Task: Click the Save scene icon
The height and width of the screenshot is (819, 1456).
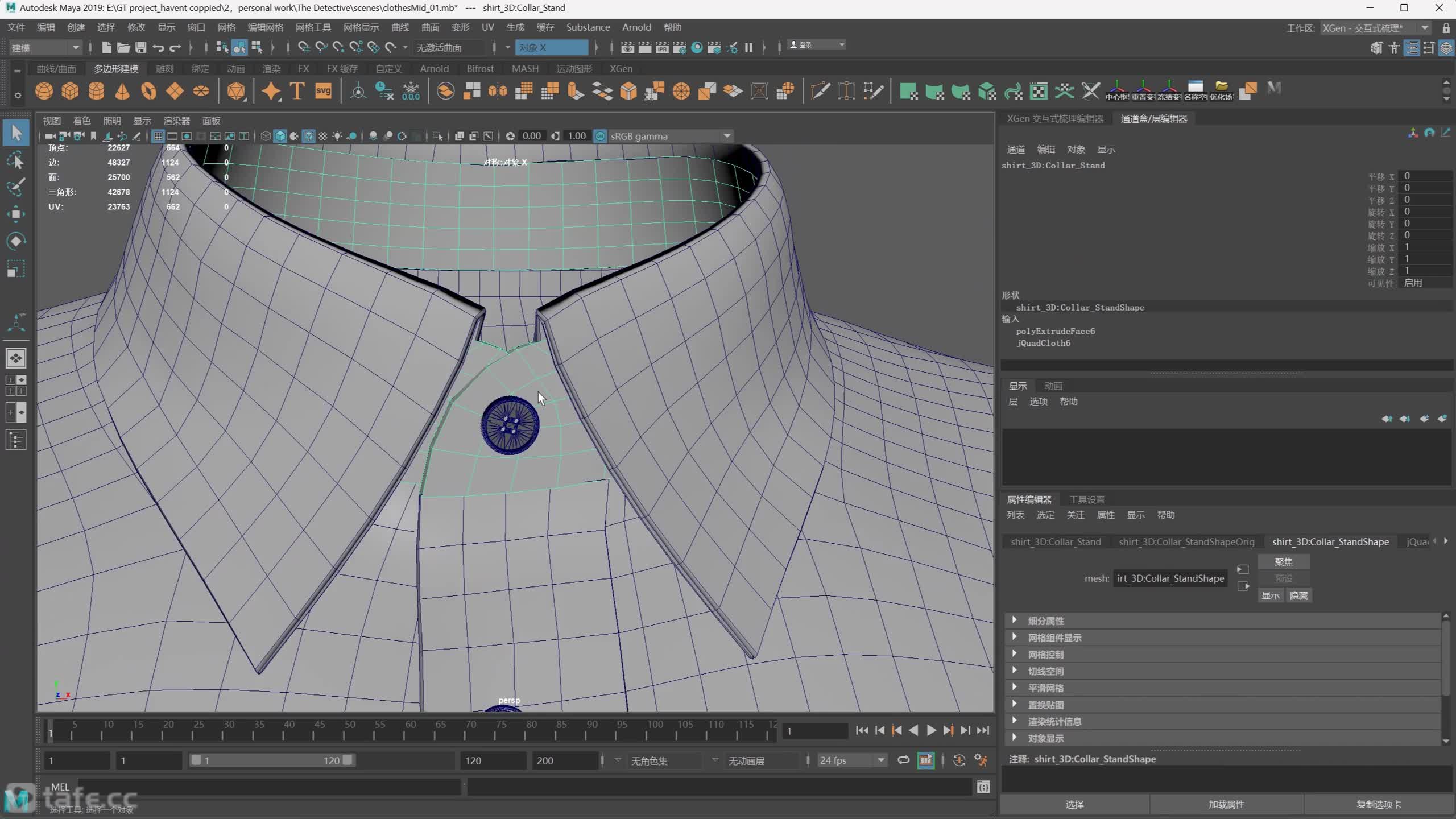Action: click(140, 47)
